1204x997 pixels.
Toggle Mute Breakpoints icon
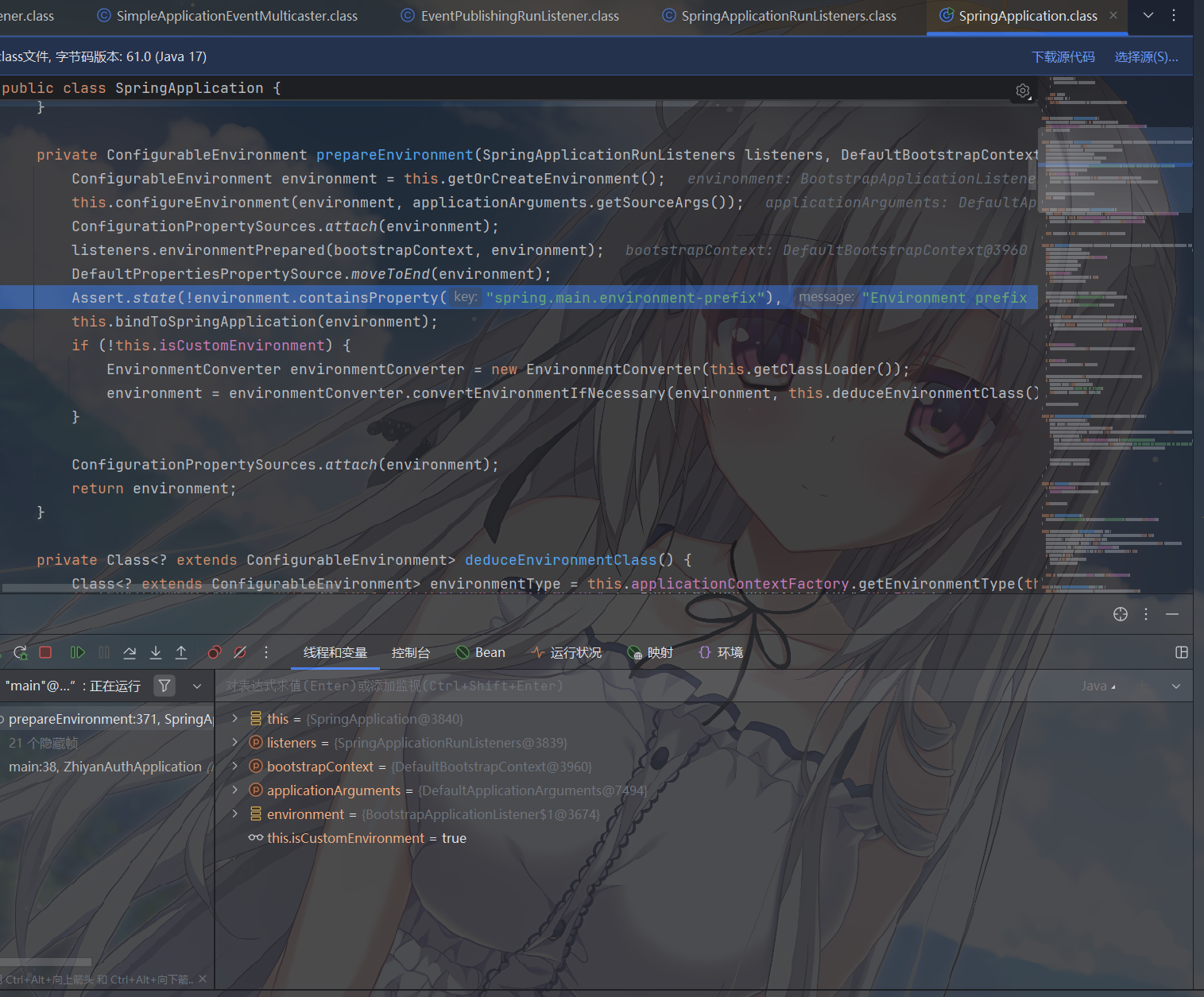tap(240, 652)
